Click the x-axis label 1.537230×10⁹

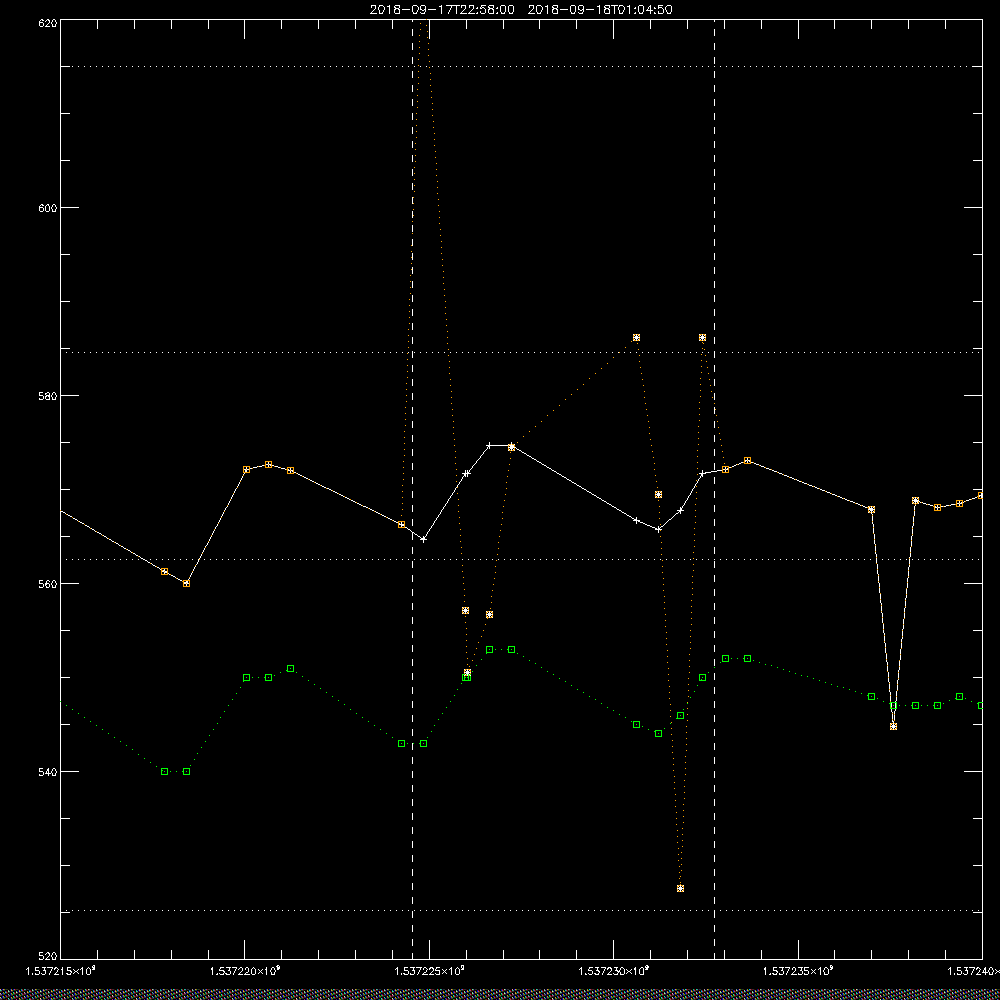tap(614, 971)
